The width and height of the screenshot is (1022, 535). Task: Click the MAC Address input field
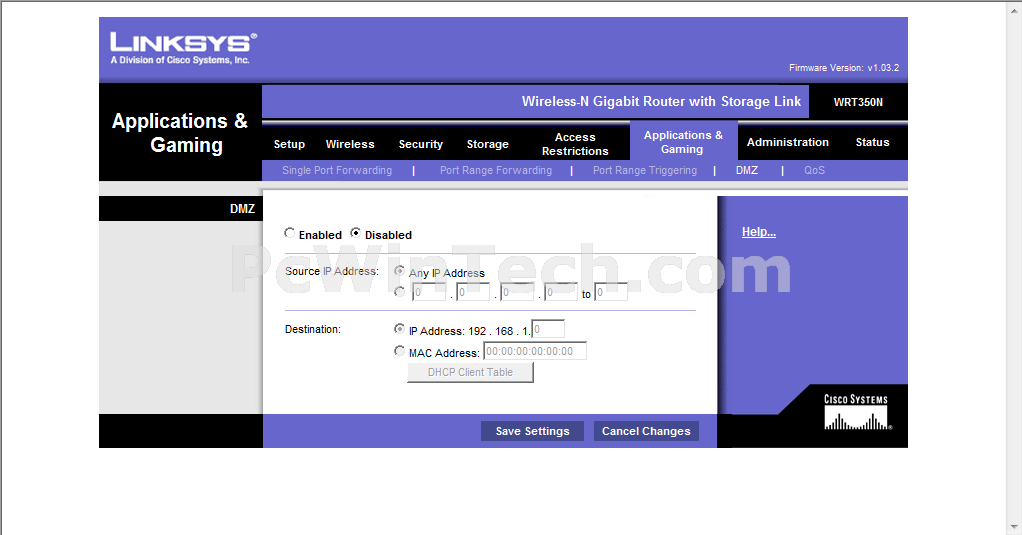[x=535, y=351]
